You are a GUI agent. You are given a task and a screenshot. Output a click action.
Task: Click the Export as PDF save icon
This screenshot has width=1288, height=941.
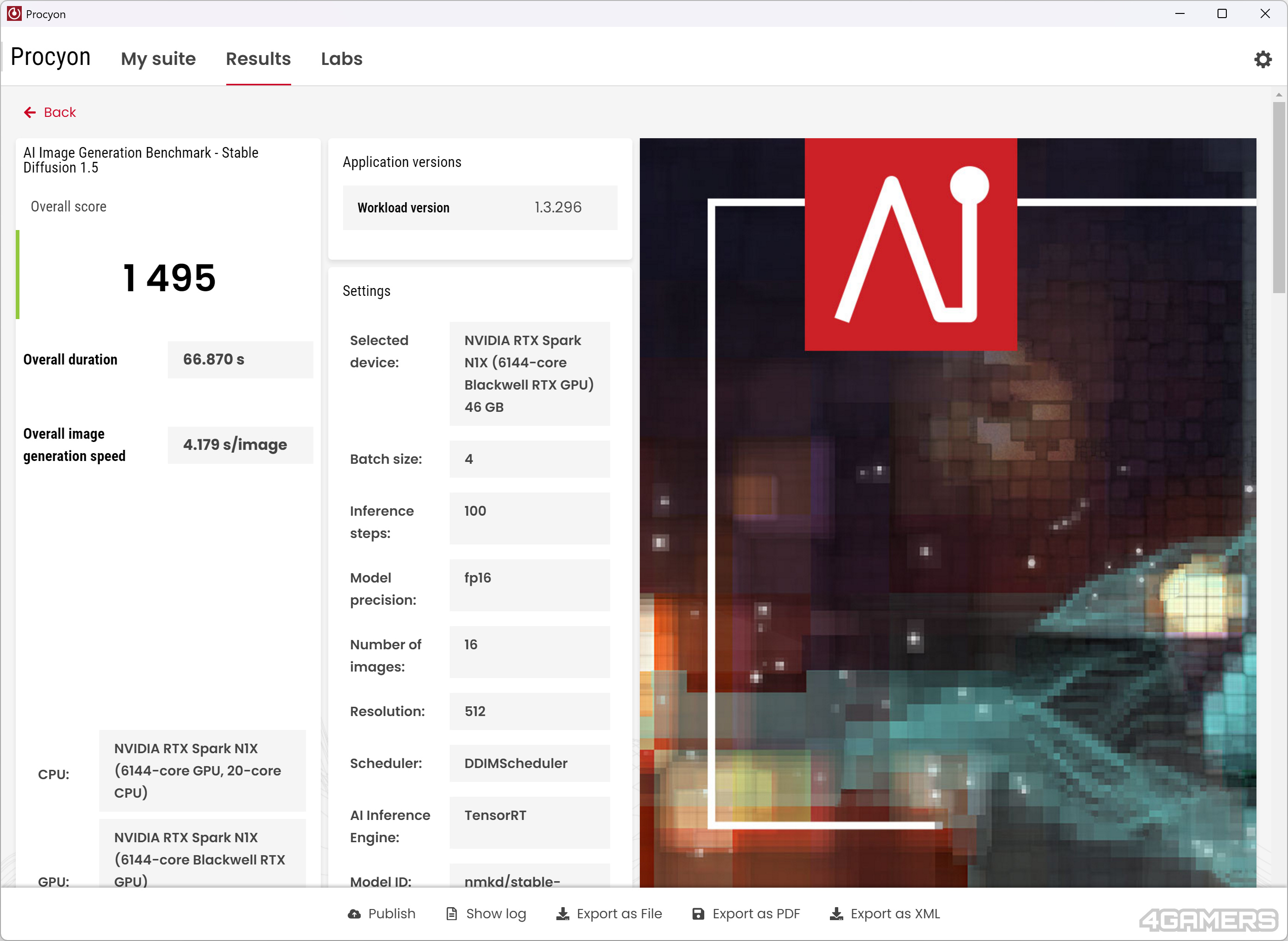(x=698, y=914)
